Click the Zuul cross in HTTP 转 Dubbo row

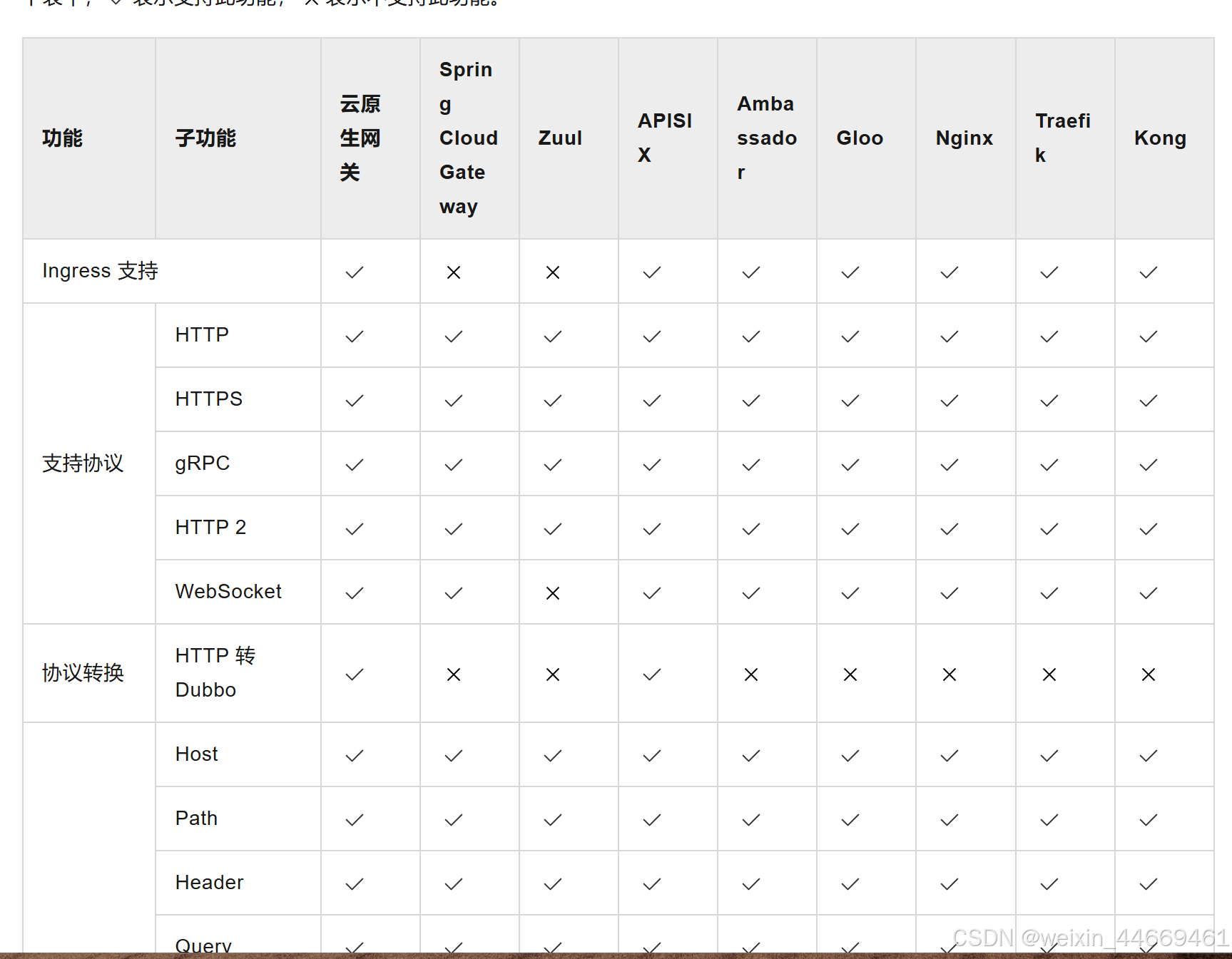tap(553, 675)
